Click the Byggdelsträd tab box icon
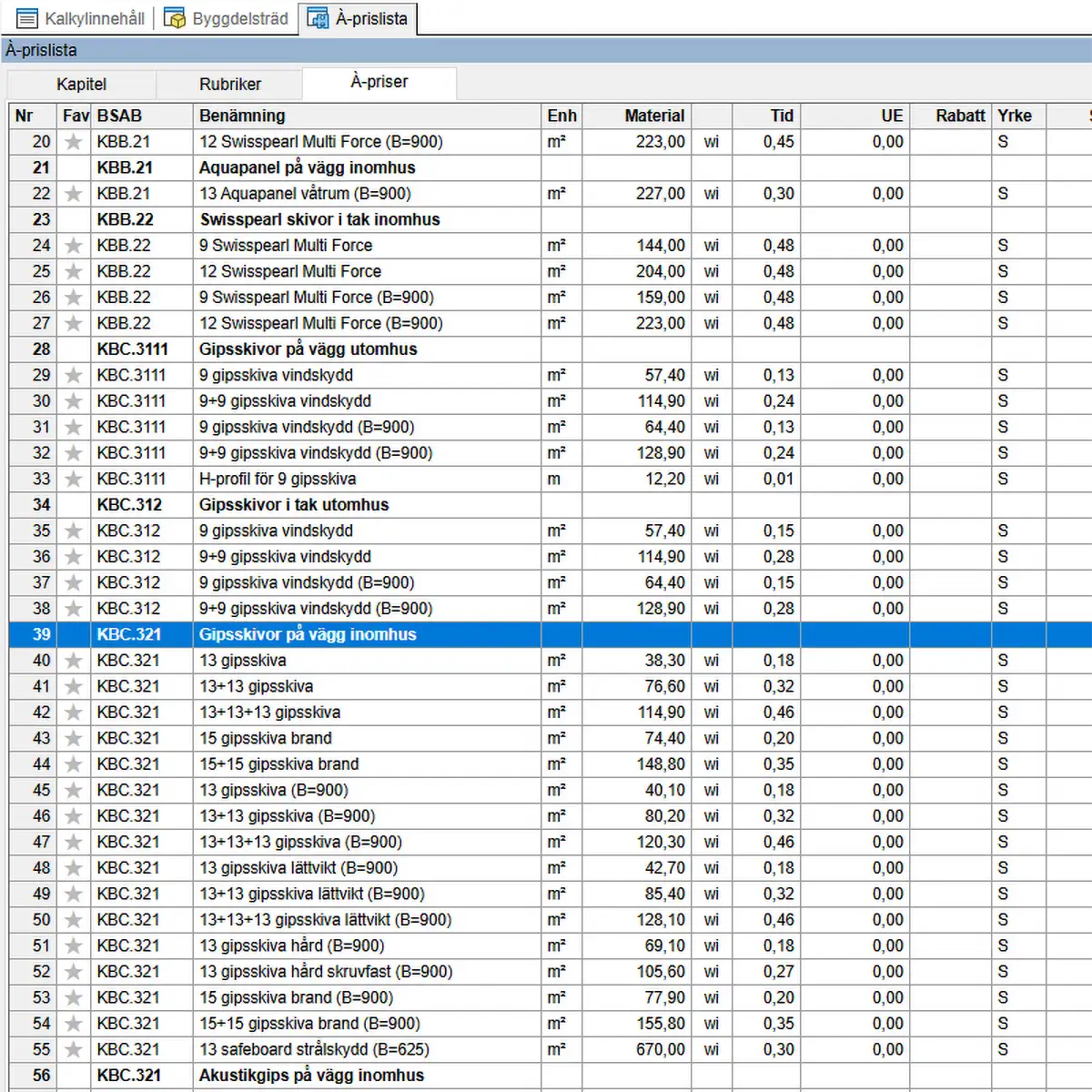1092x1092 pixels. [x=175, y=18]
